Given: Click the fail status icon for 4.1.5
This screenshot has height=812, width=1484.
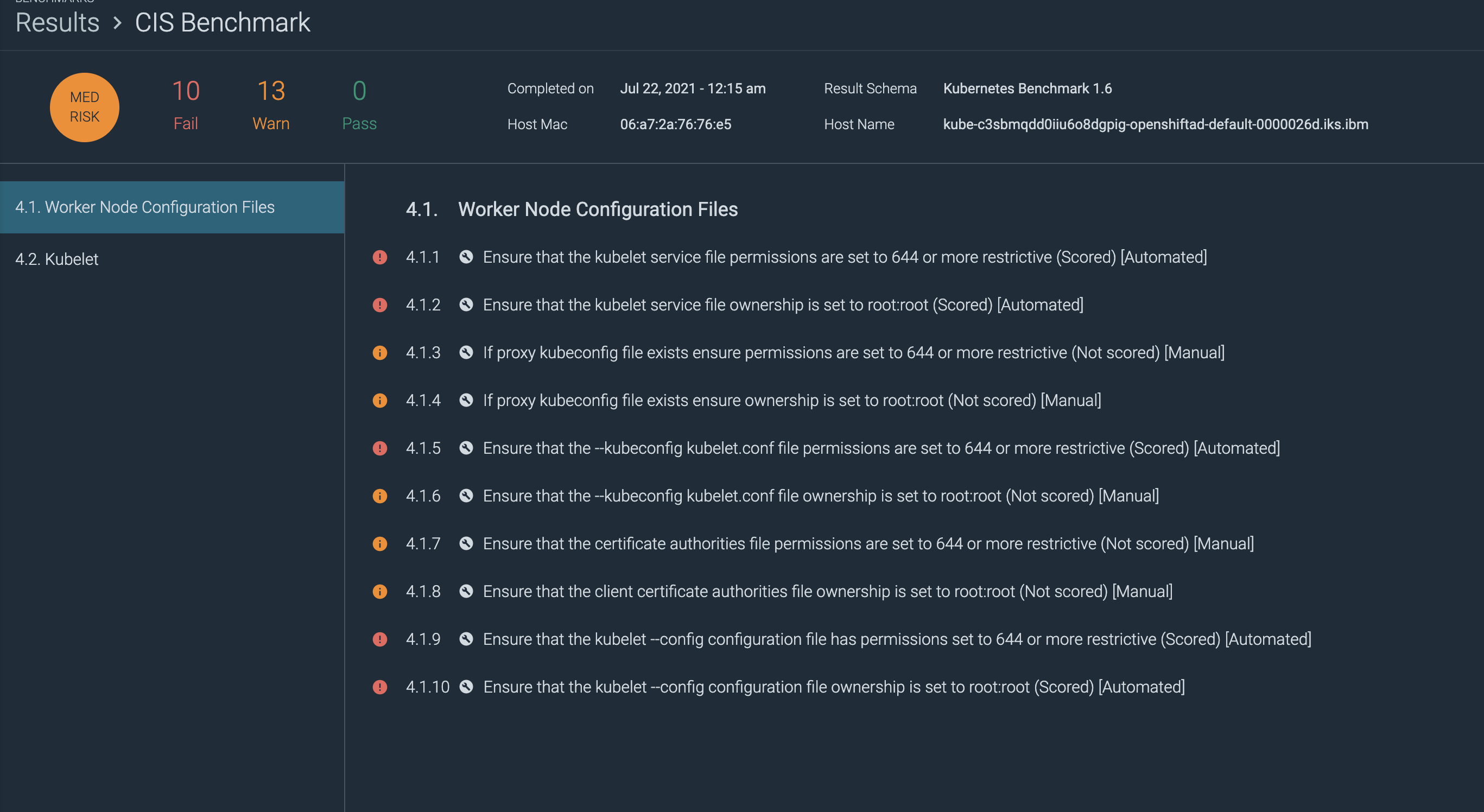Looking at the screenshot, I should (x=379, y=448).
